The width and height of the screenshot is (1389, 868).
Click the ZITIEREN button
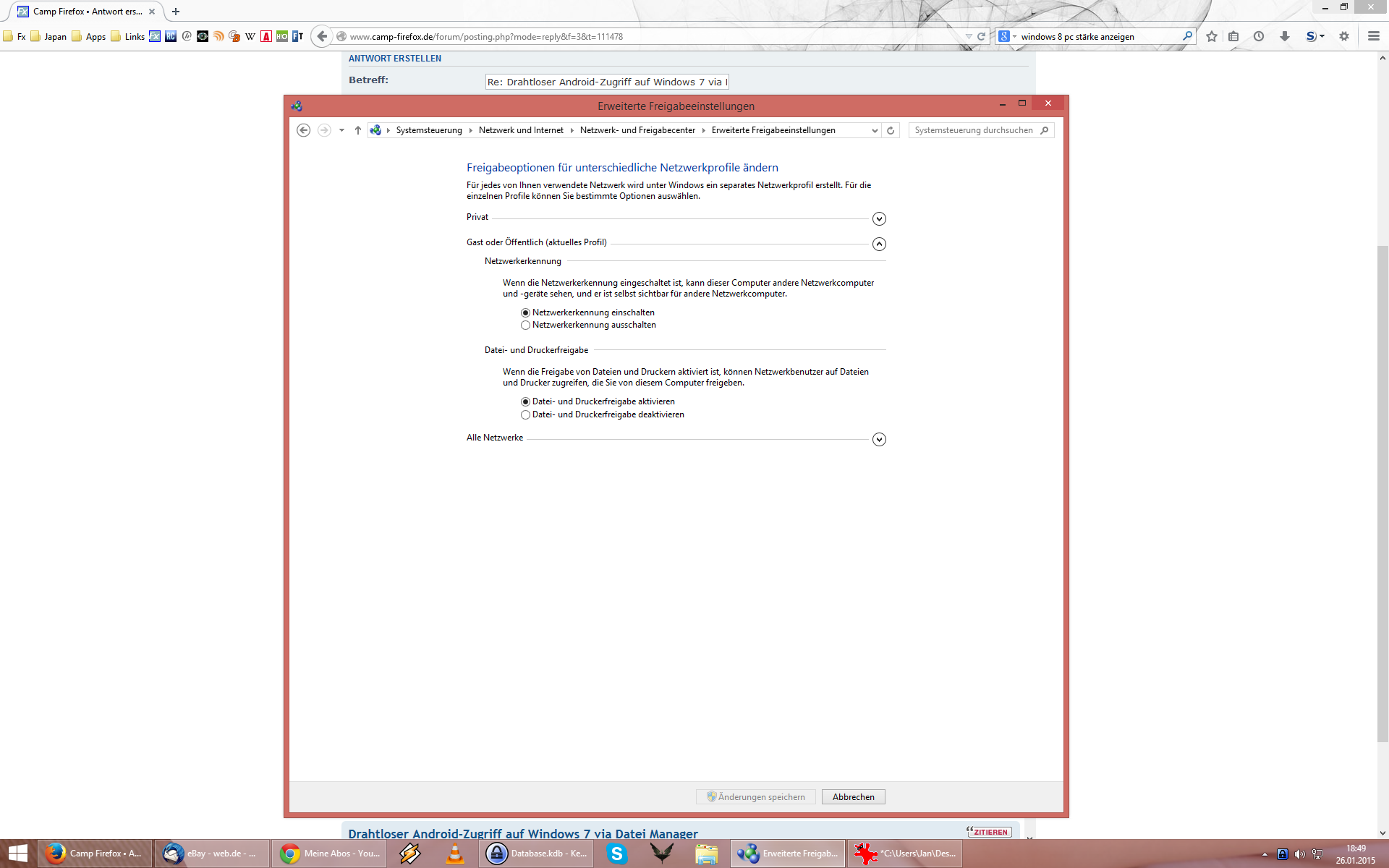(989, 832)
